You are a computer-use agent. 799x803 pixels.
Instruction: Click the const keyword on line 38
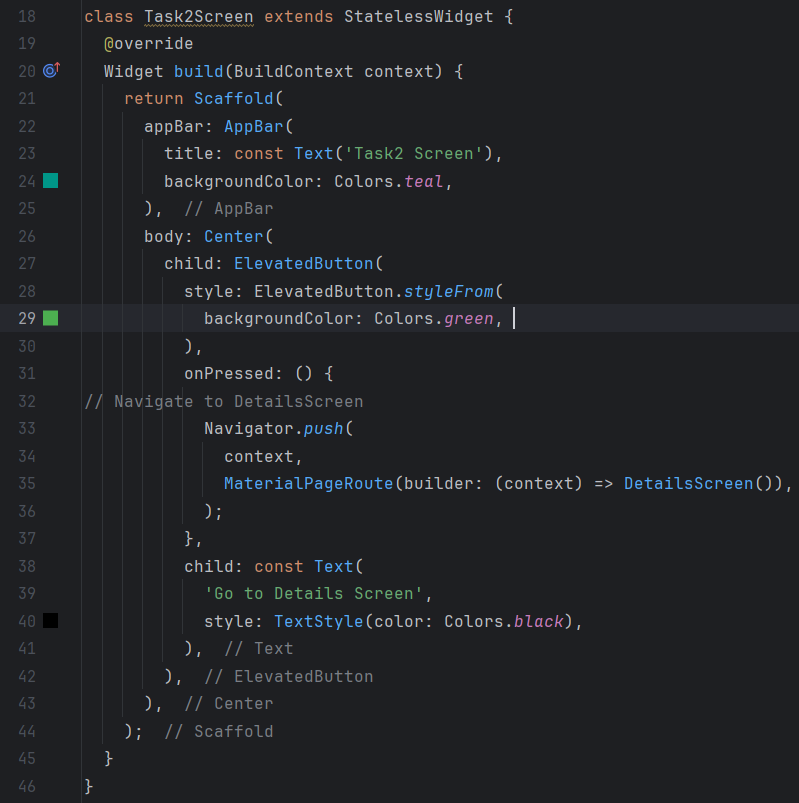coord(279,566)
